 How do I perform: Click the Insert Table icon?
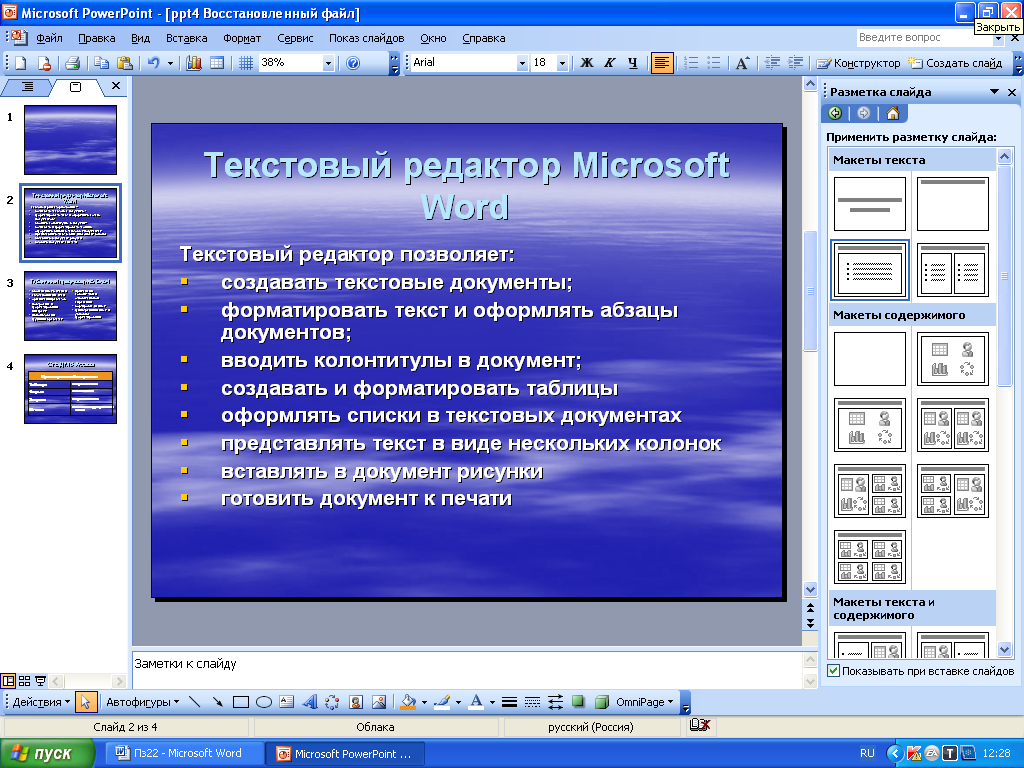click(217, 63)
